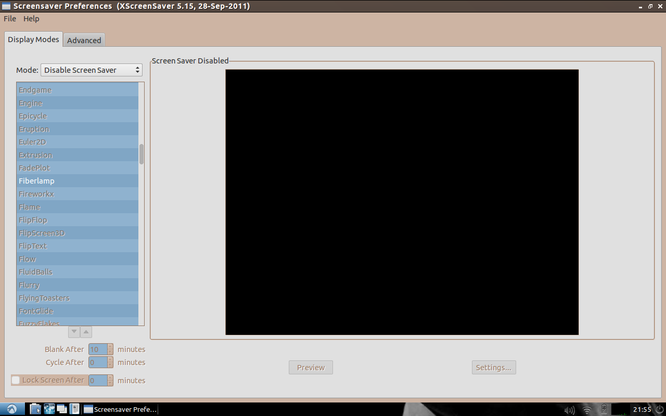
Task: Click the Preview button
Action: (310, 368)
